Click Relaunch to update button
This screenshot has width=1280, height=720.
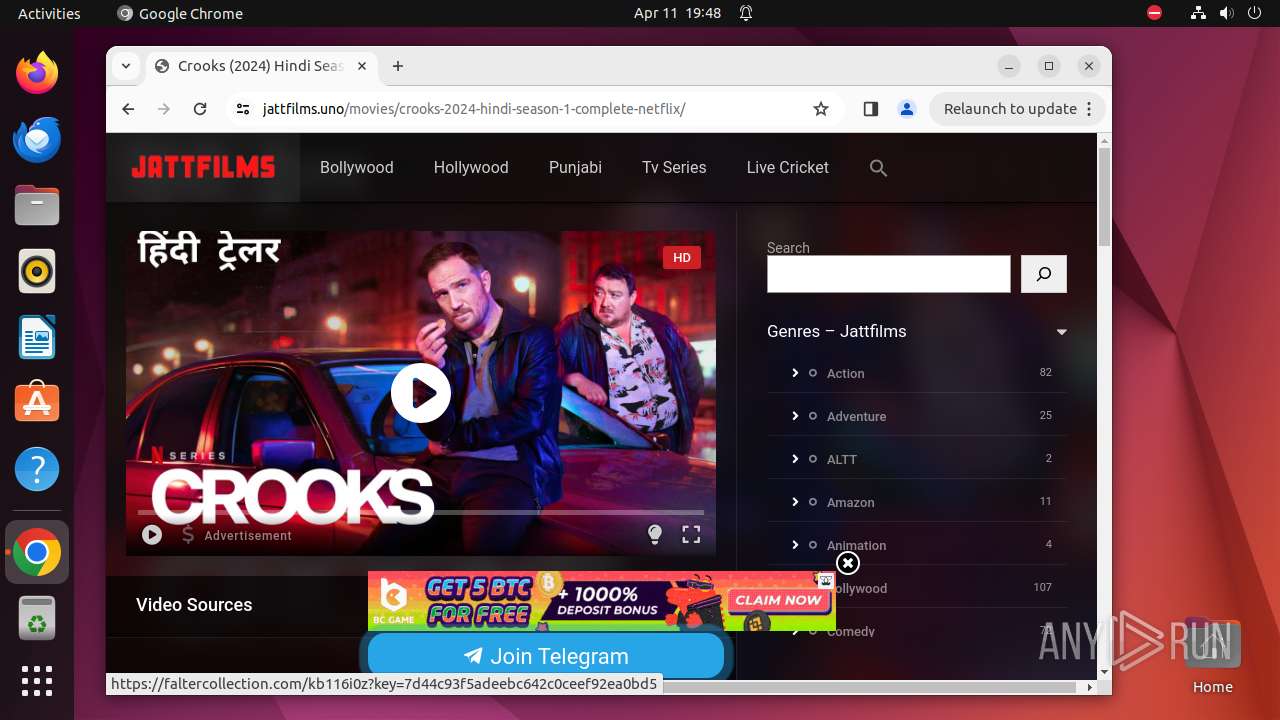coord(1017,109)
